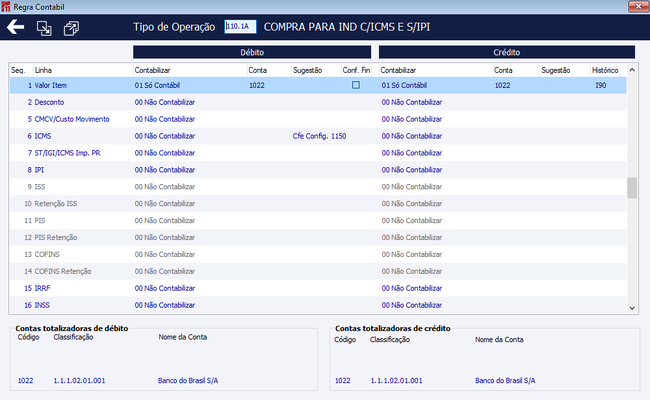Select the PIS Retenção row
650x400 pixels.
318,238
